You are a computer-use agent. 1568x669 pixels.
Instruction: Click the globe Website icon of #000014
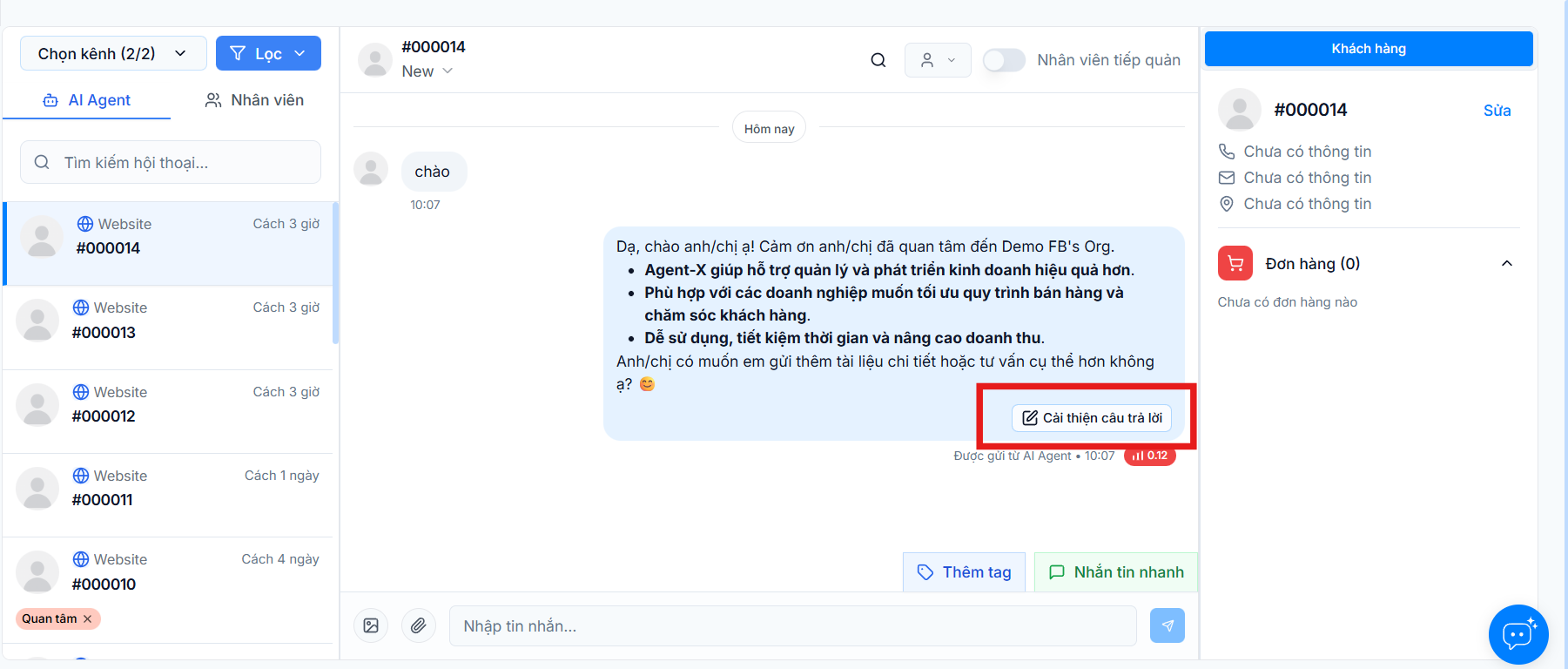(85, 224)
